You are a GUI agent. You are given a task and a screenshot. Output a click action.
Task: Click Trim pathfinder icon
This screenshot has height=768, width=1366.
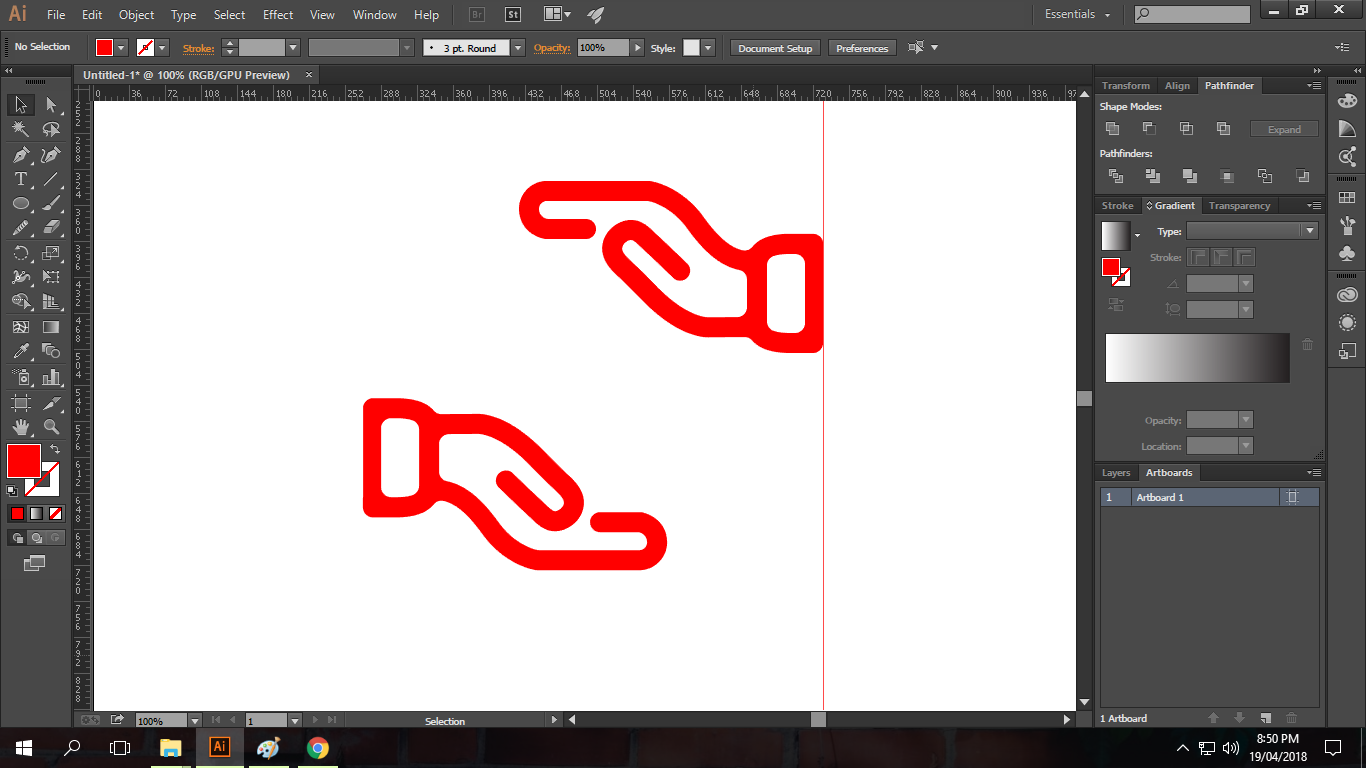[1153, 176]
